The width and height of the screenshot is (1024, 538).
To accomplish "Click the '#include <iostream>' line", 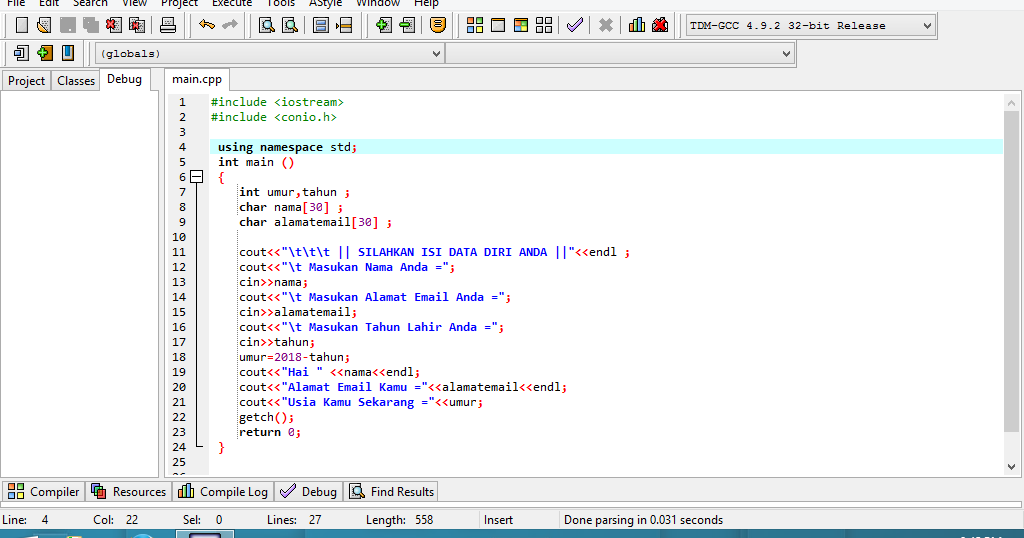I will point(277,102).
